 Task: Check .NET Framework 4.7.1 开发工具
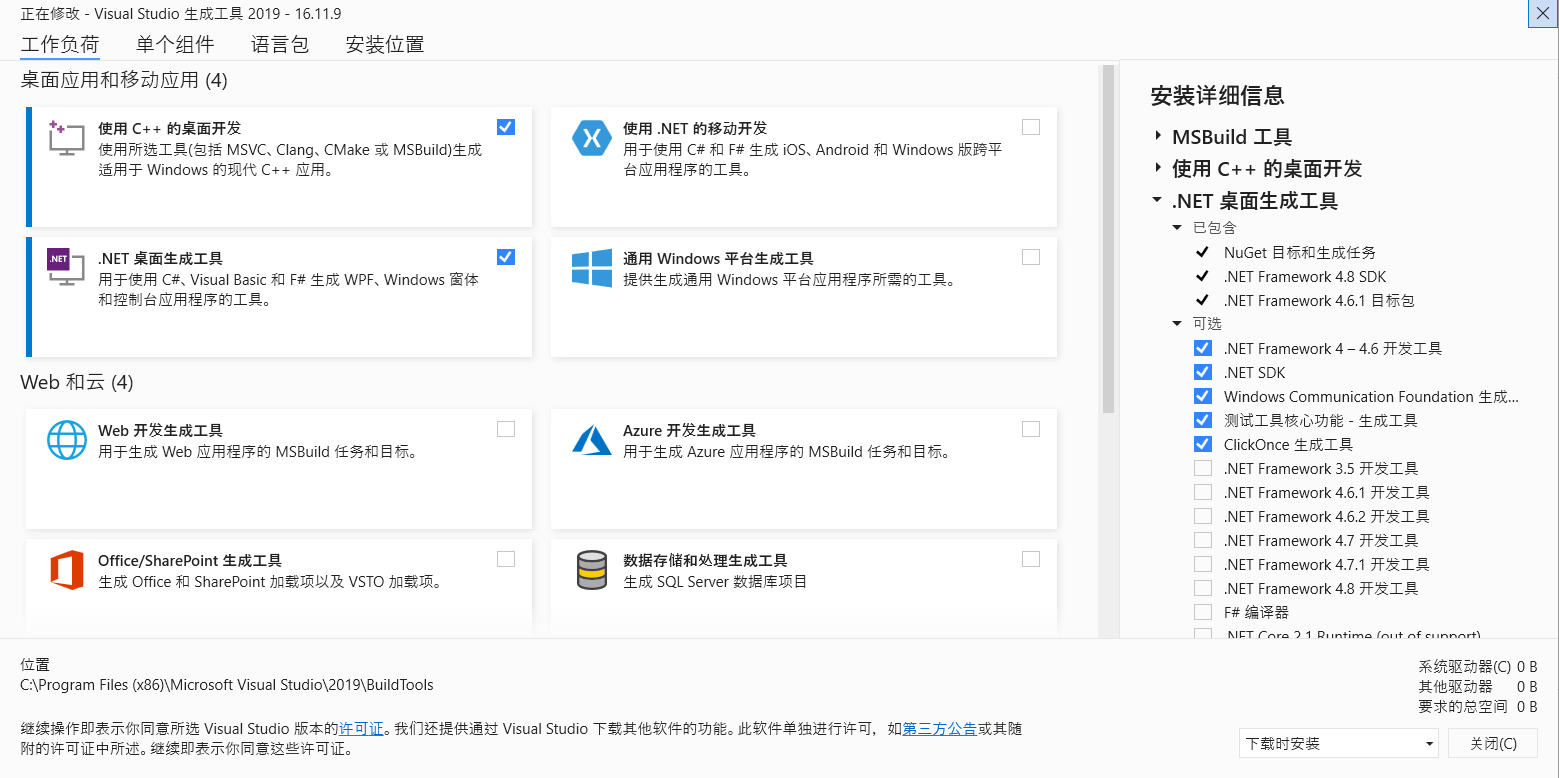pos(1203,564)
